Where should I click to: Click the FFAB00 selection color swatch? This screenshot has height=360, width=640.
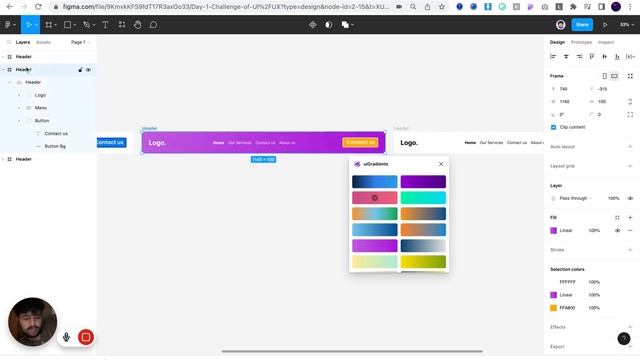[553, 308]
